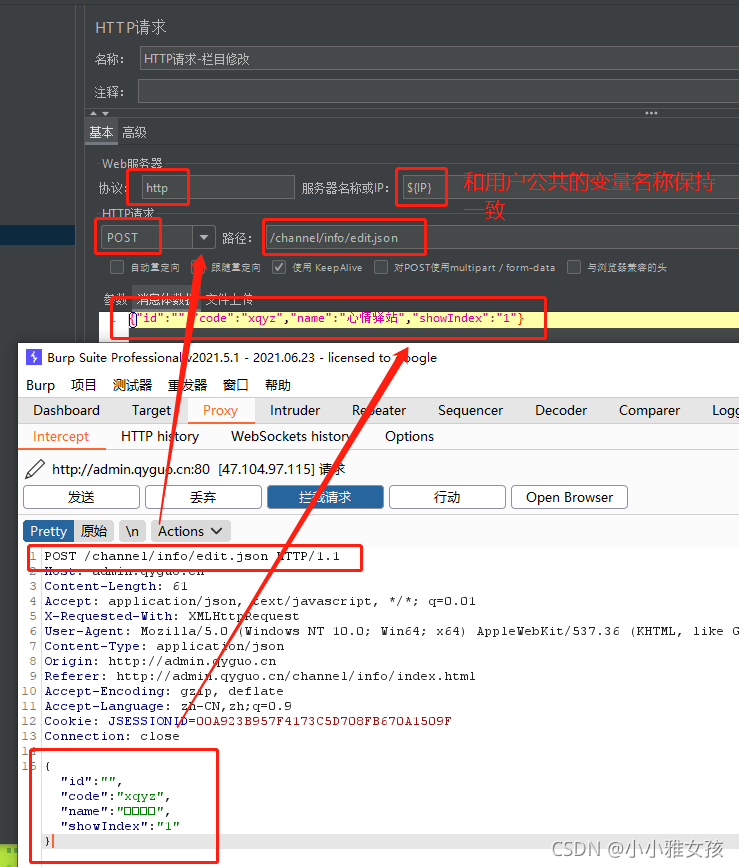Toggle the 与浏览器兼容的头 checkbox

coord(574,267)
